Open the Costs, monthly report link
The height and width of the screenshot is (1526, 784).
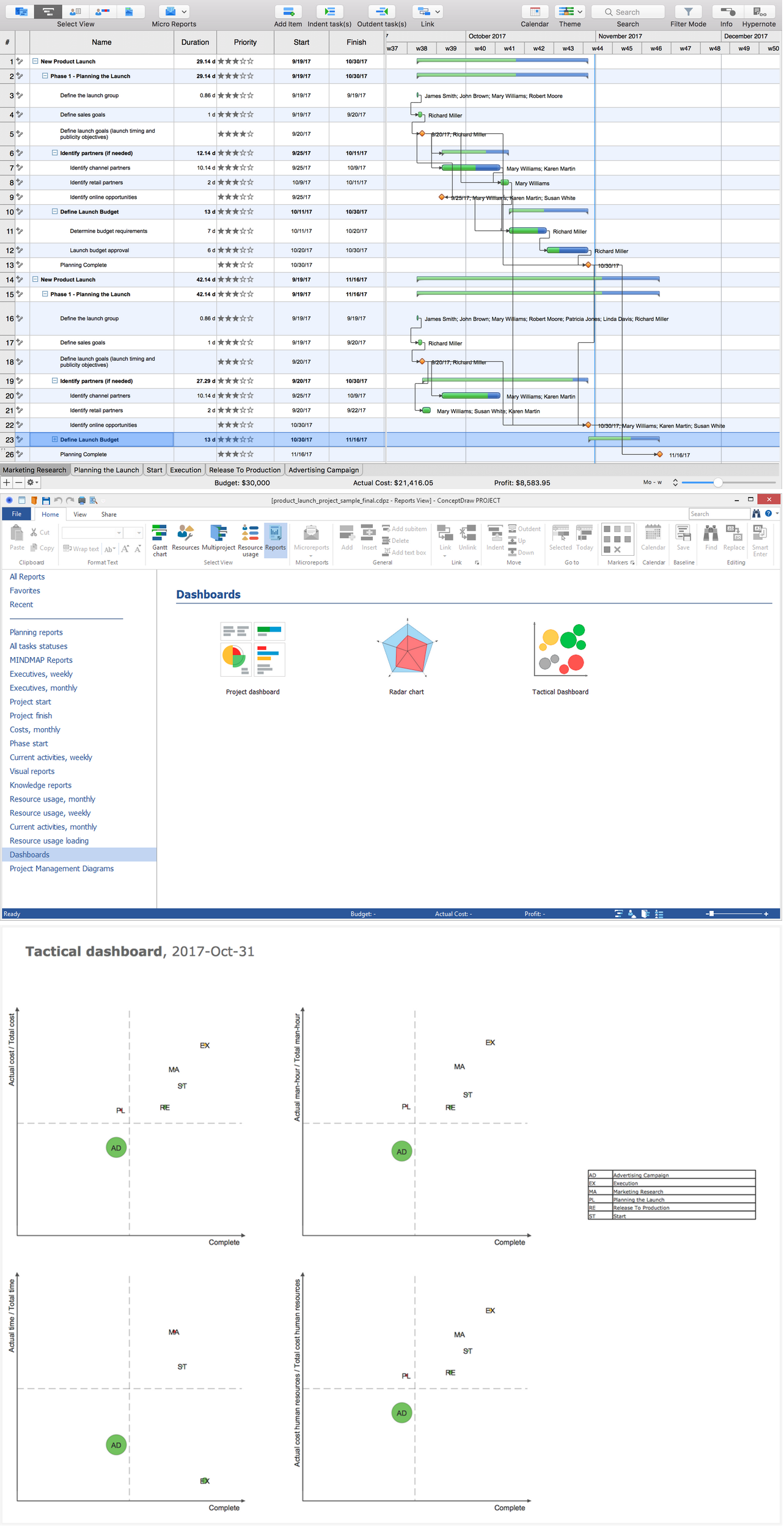coord(35,731)
